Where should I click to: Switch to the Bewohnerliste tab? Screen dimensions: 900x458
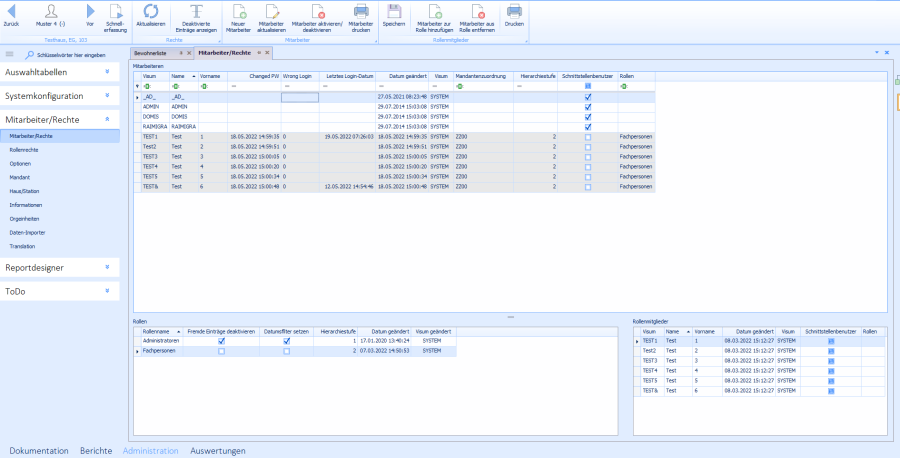pyautogui.click(x=152, y=51)
